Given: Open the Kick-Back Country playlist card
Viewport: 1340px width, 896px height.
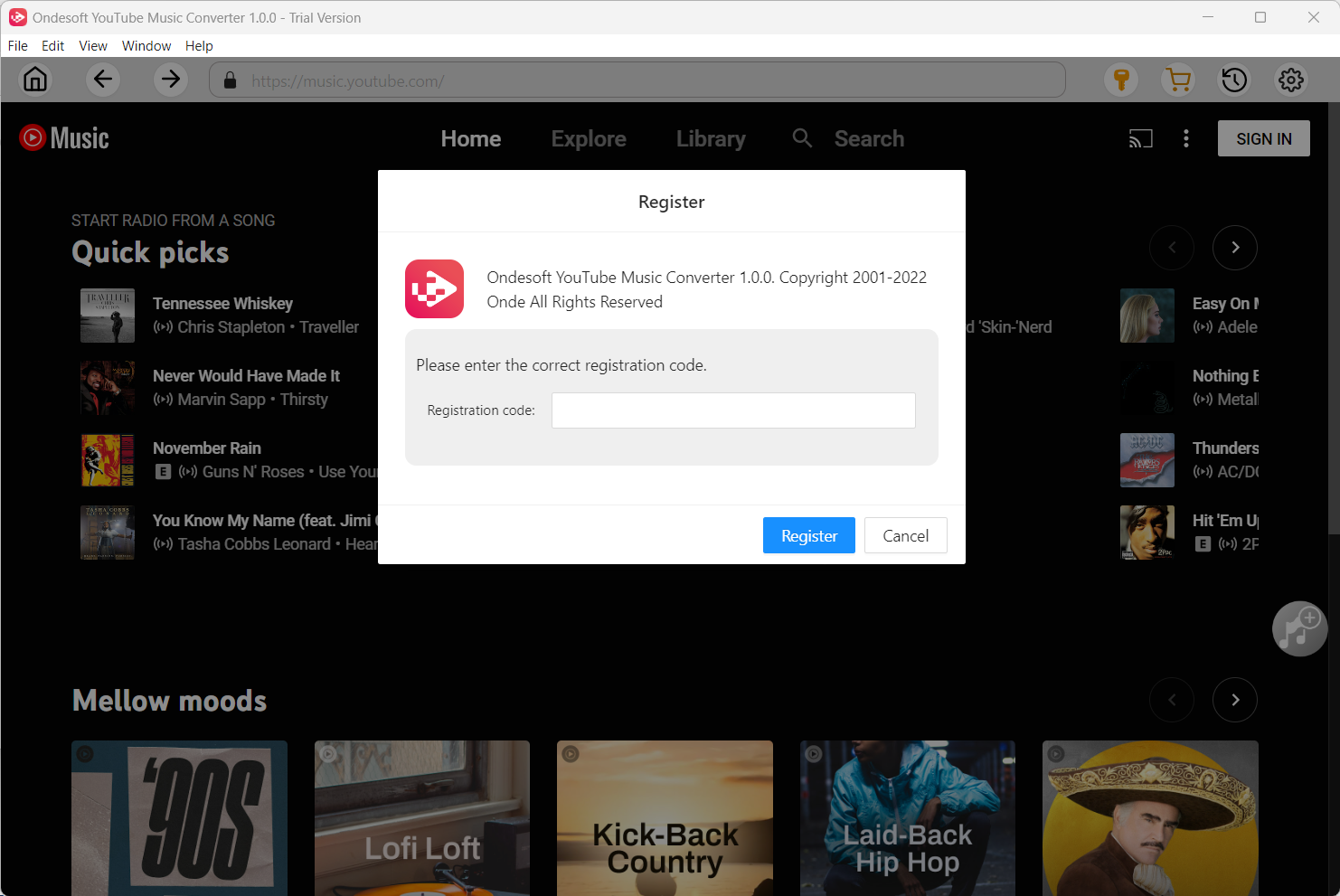Looking at the screenshot, I should (665, 818).
